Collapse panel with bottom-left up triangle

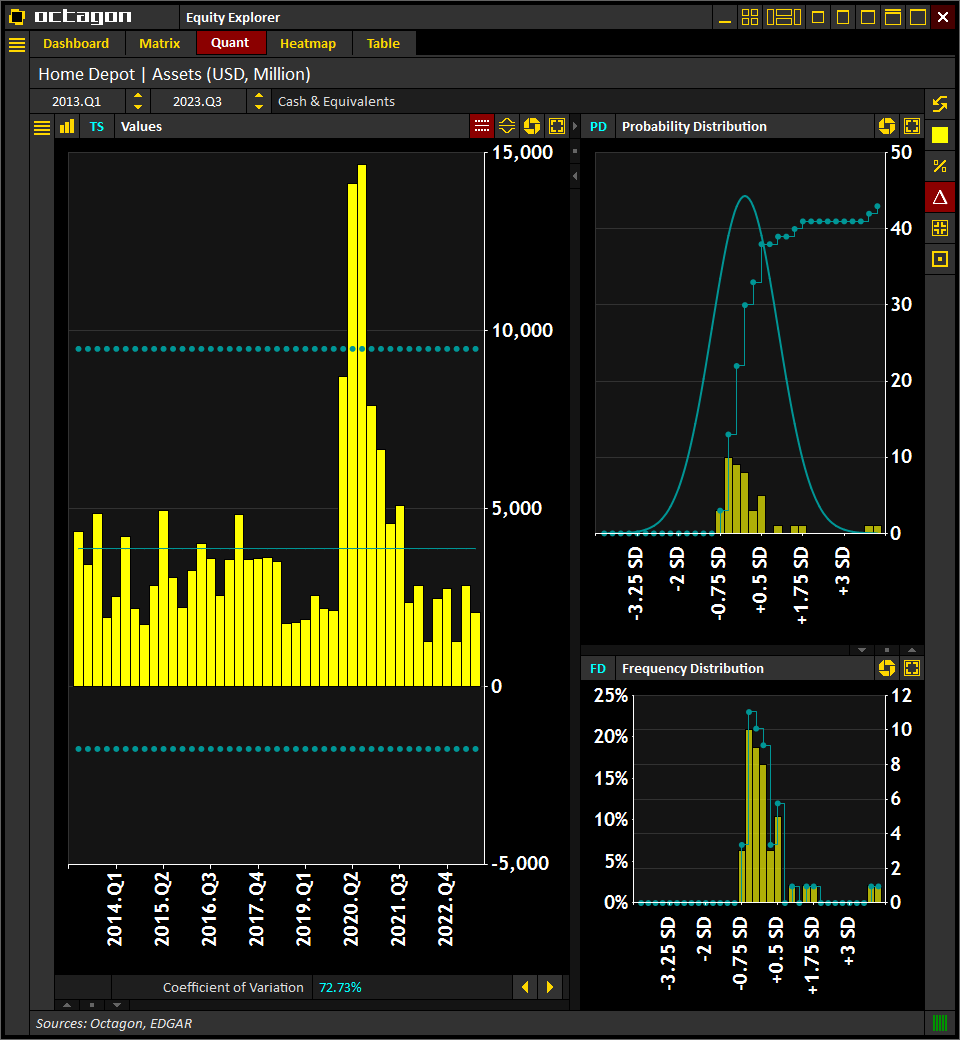click(67, 1005)
